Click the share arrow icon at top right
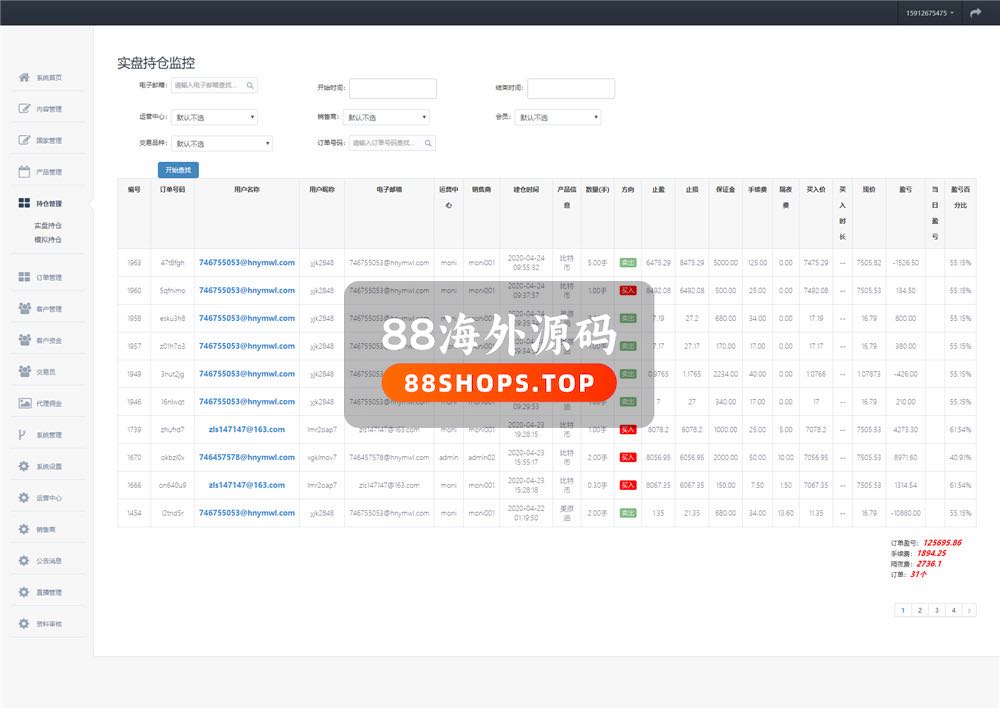 976,13
